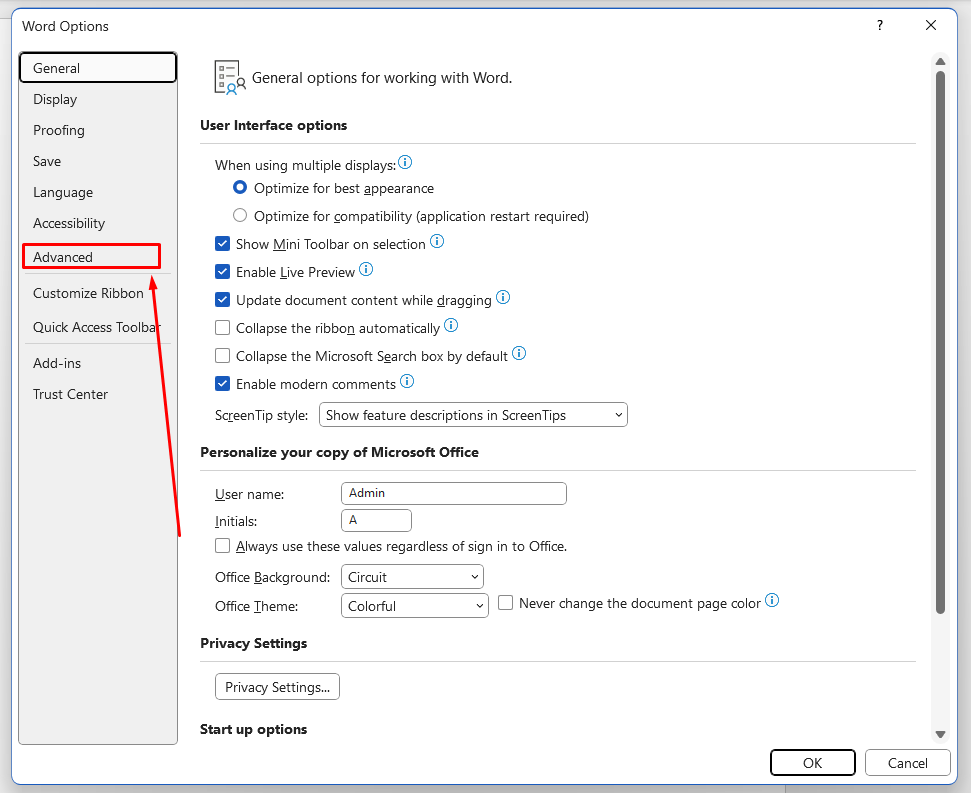The height and width of the screenshot is (793, 971).
Task: Click info icon next to Enable modern comments
Action: coord(407,381)
